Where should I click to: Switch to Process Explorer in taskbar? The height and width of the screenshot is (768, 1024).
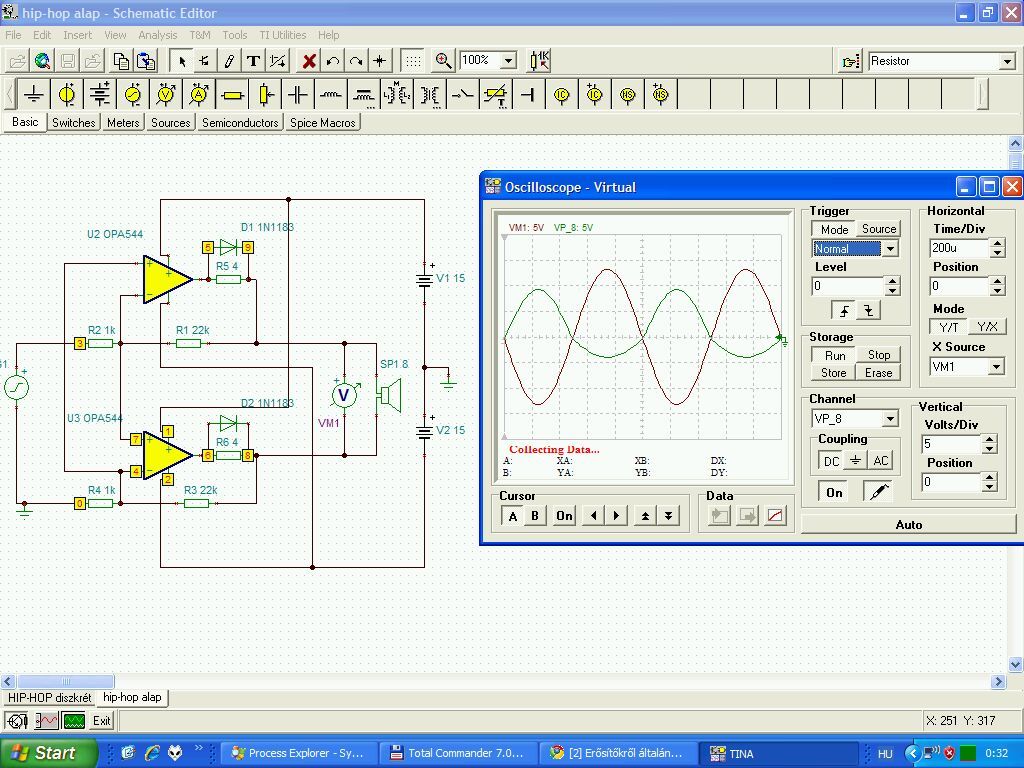click(298, 753)
